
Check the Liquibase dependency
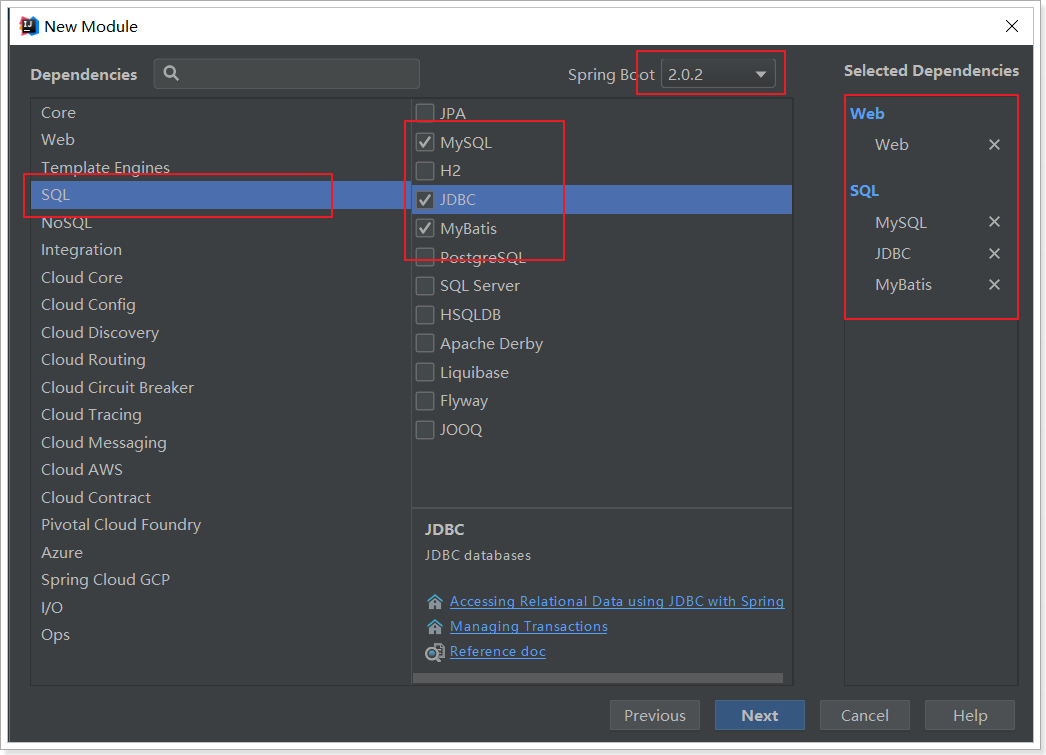pyautogui.click(x=425, y=371)
